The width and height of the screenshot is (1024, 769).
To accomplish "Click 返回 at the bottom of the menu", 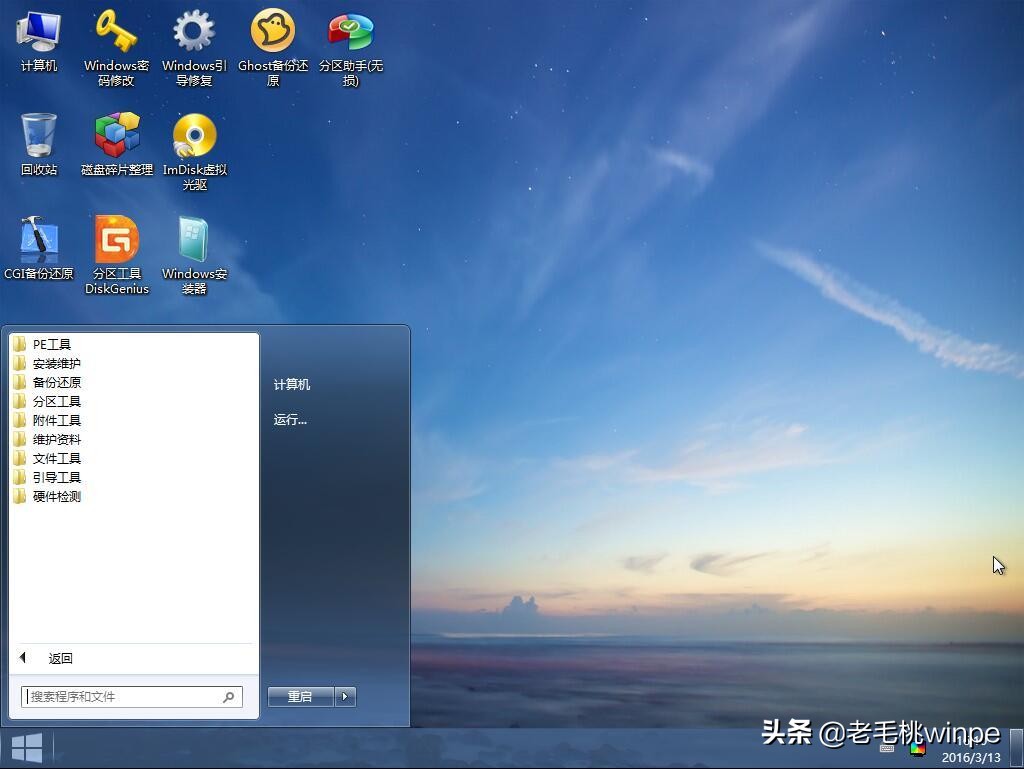I will [61, 658].
